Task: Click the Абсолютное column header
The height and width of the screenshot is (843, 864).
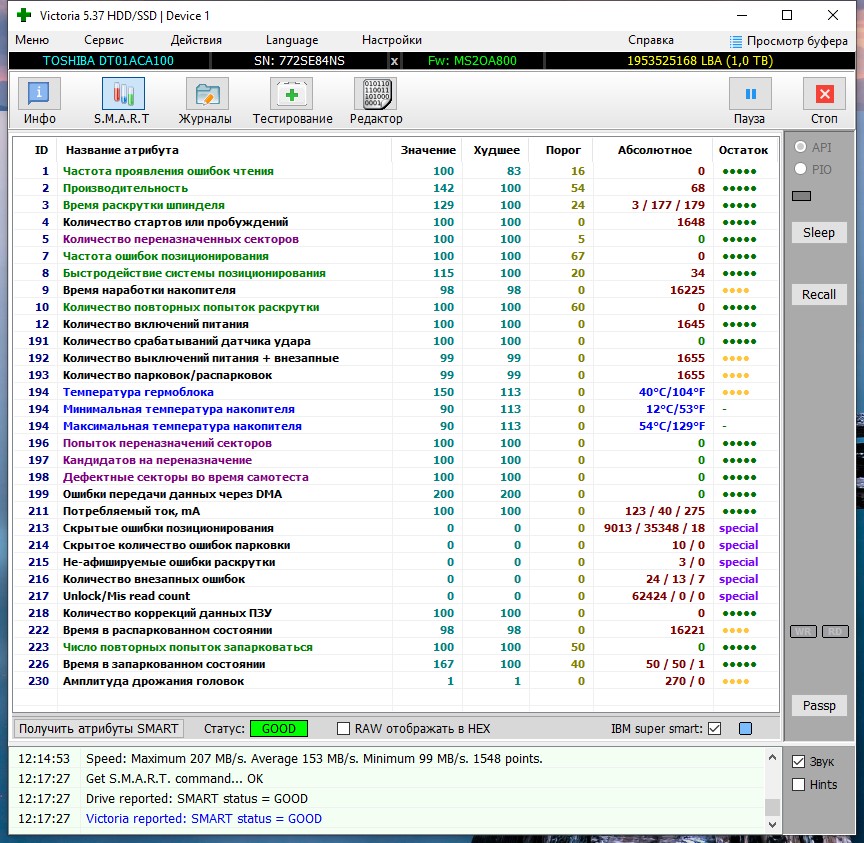Action: coord(654,150)
